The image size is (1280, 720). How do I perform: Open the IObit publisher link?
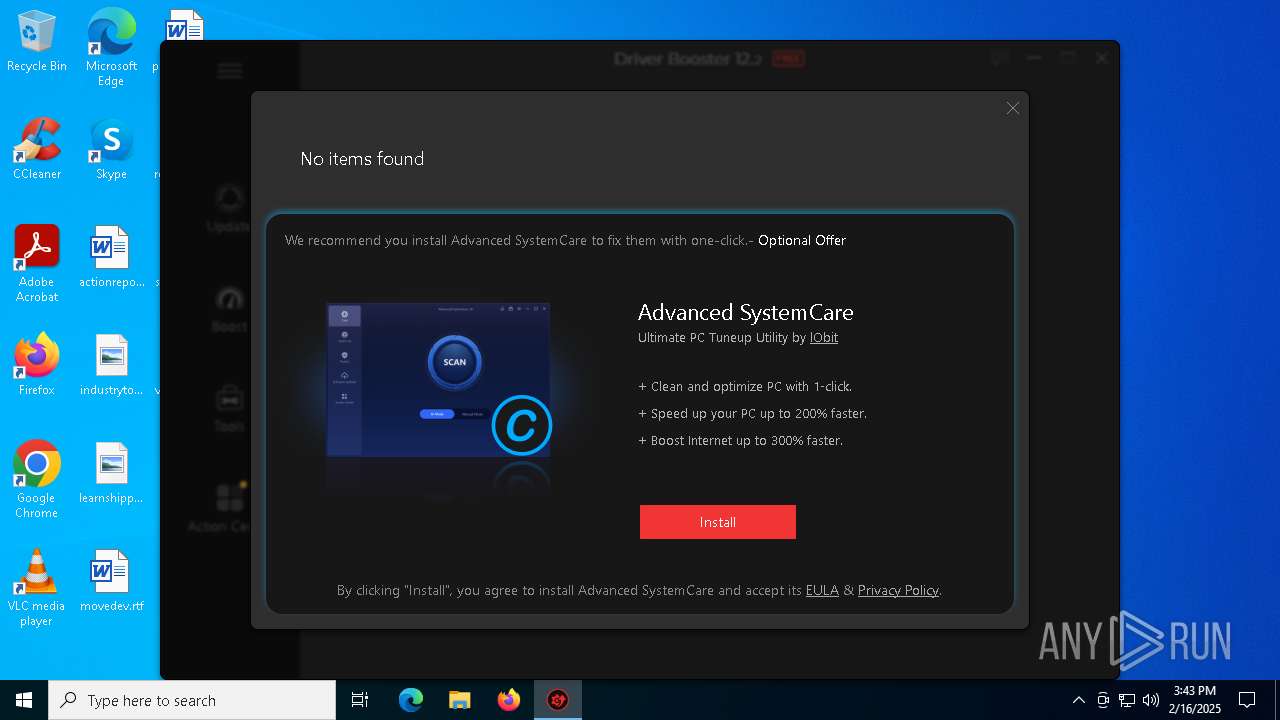click(824, 338)
